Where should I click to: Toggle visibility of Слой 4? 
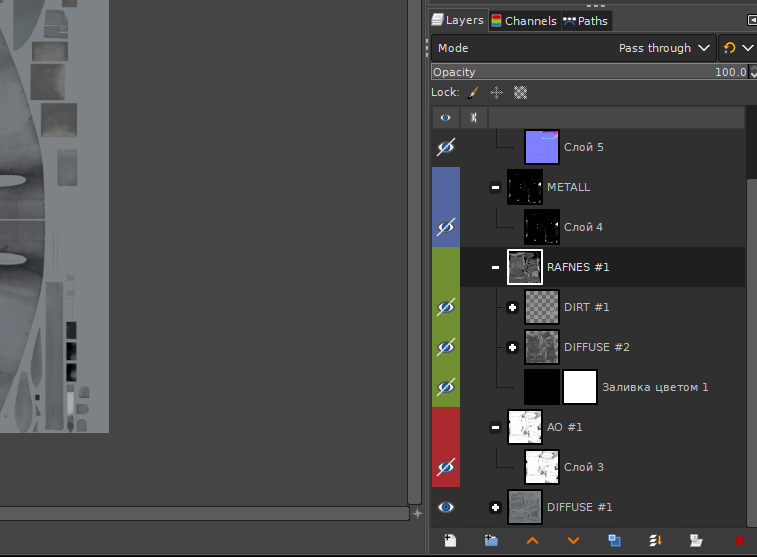[x=446, y=227]
